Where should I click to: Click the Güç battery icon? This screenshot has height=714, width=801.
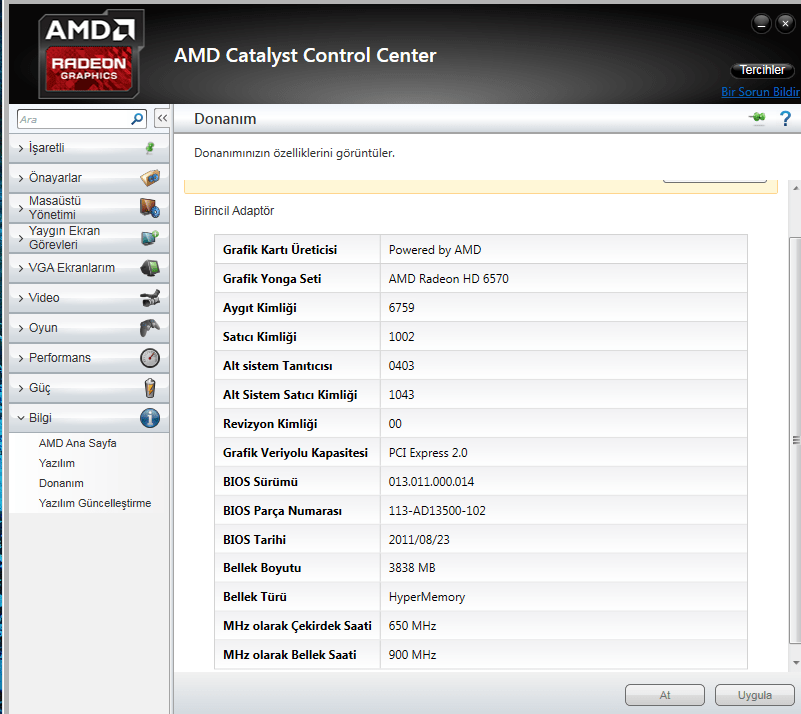click(x=150, y=388)
